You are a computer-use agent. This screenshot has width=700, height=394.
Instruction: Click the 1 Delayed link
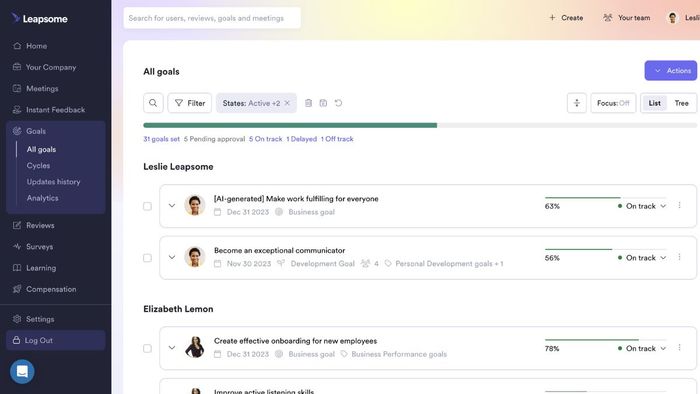(x=301, y=139)
